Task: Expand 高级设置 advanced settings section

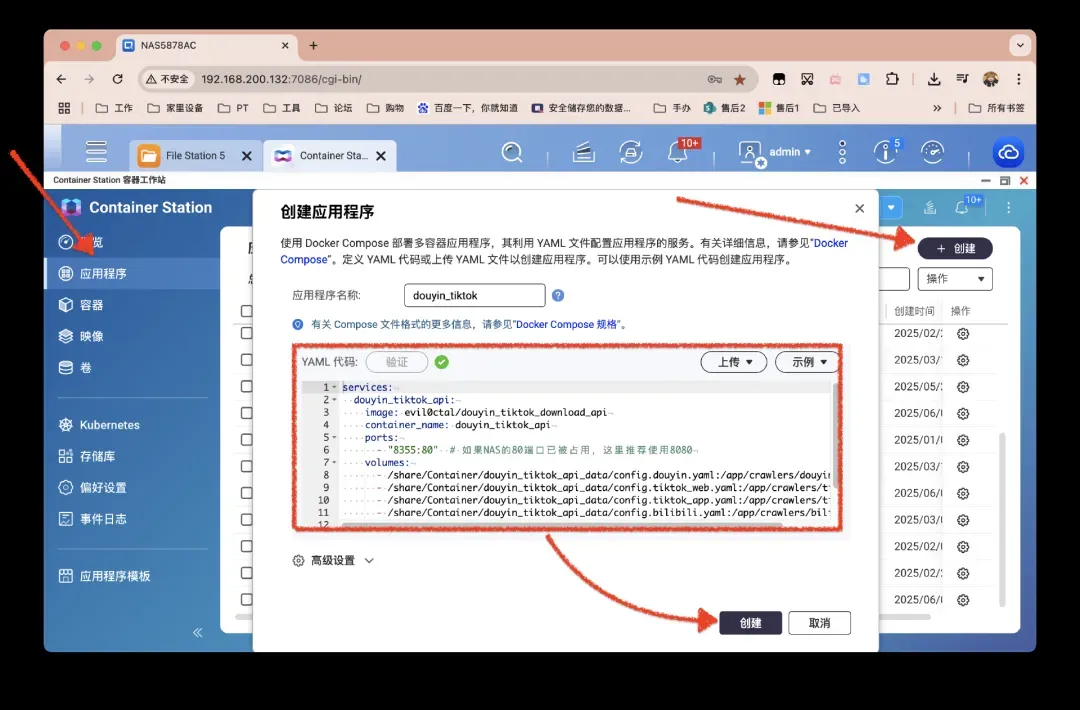Action: coord(333,561)
